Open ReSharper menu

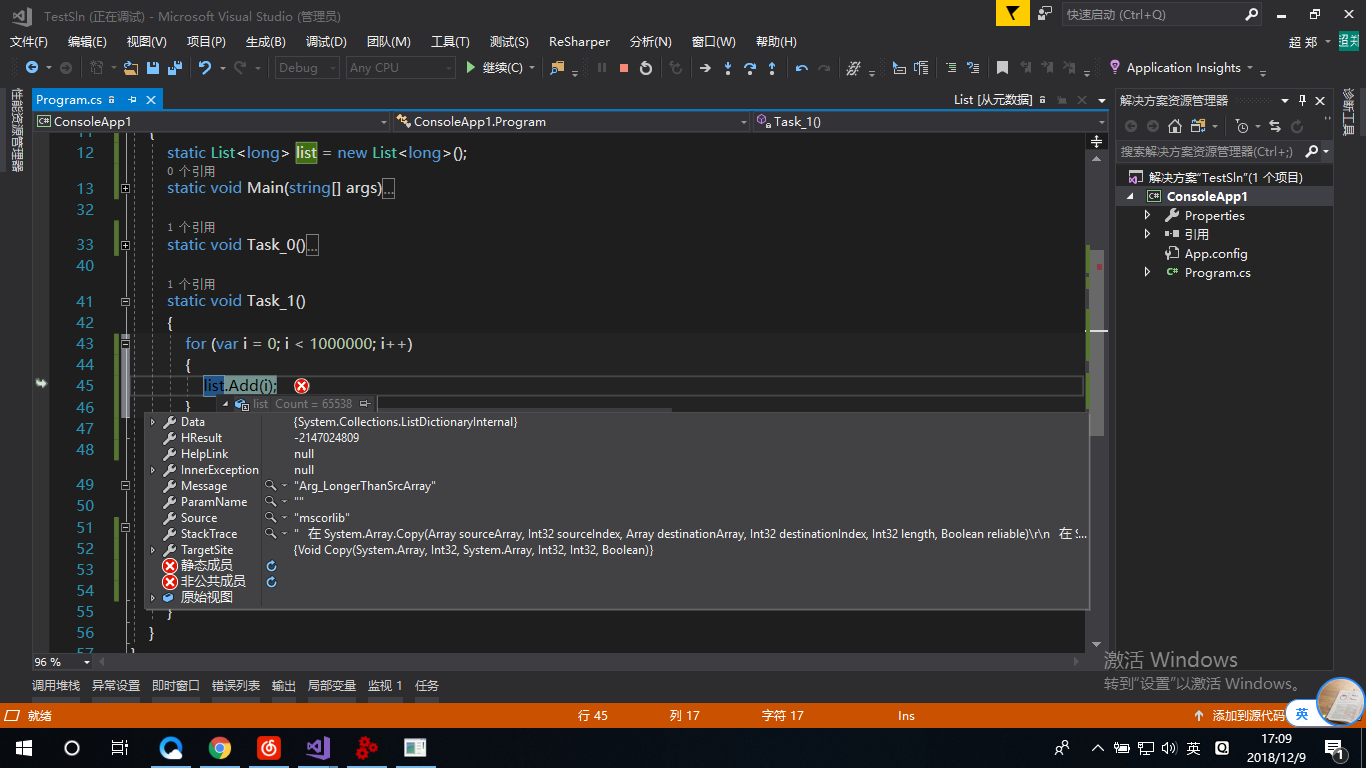tap(579, 41)
